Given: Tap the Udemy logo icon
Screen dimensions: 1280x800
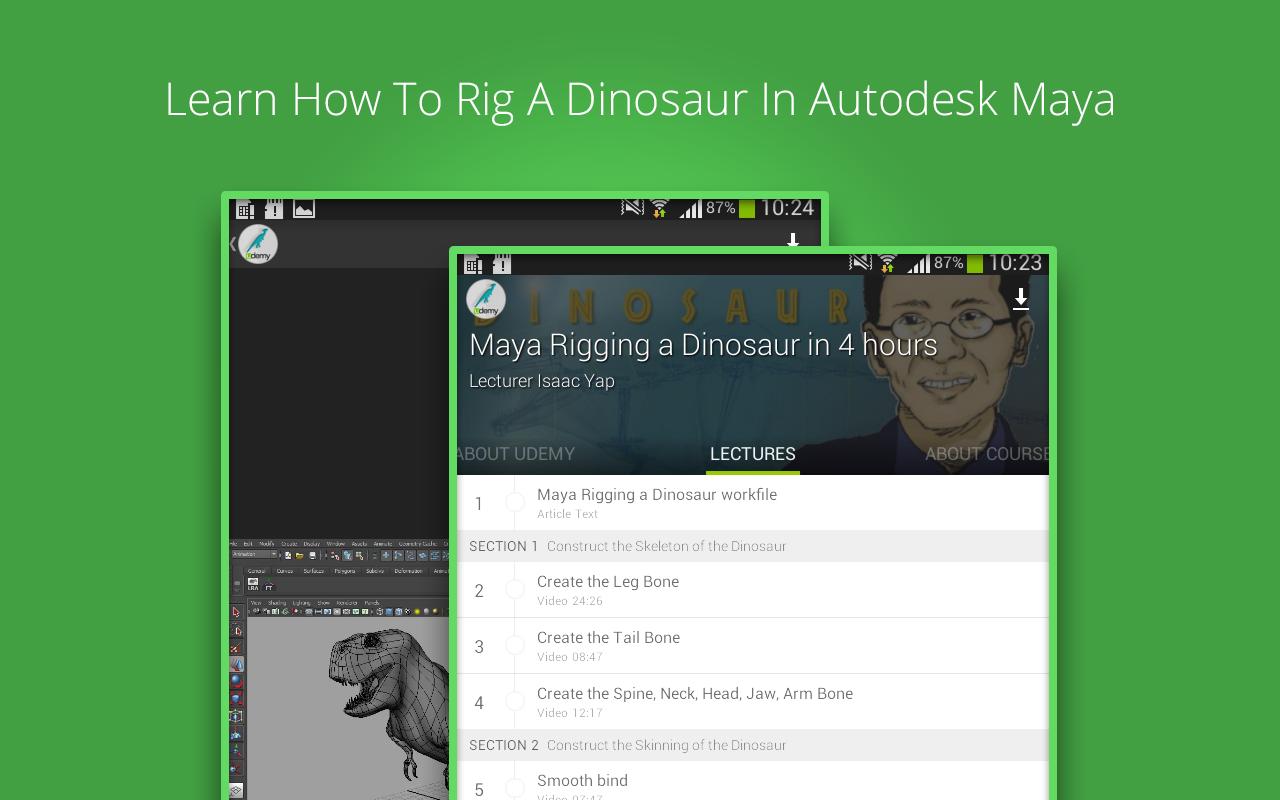Looking at the screenshot, I should (487, 300).
